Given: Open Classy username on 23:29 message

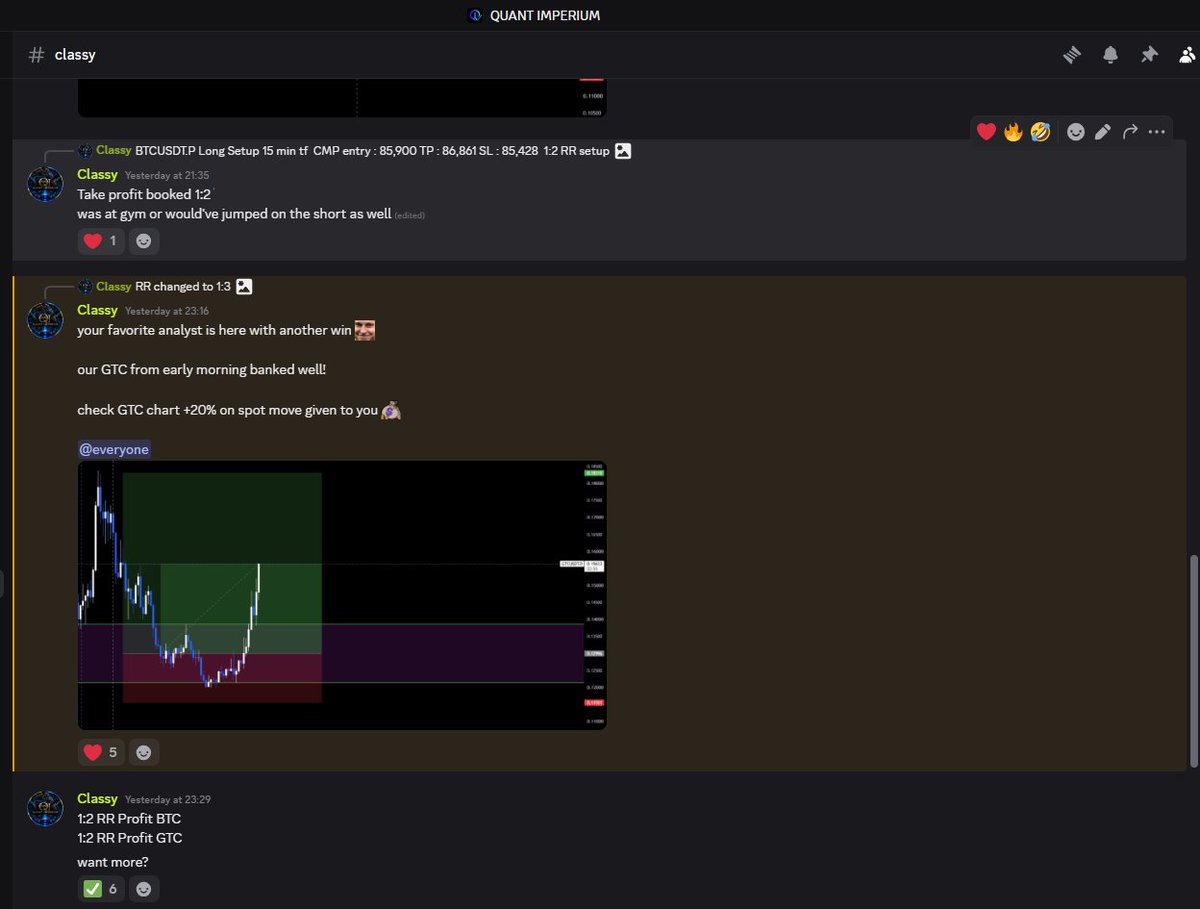Looking at the screenshot, I should 97,798.
